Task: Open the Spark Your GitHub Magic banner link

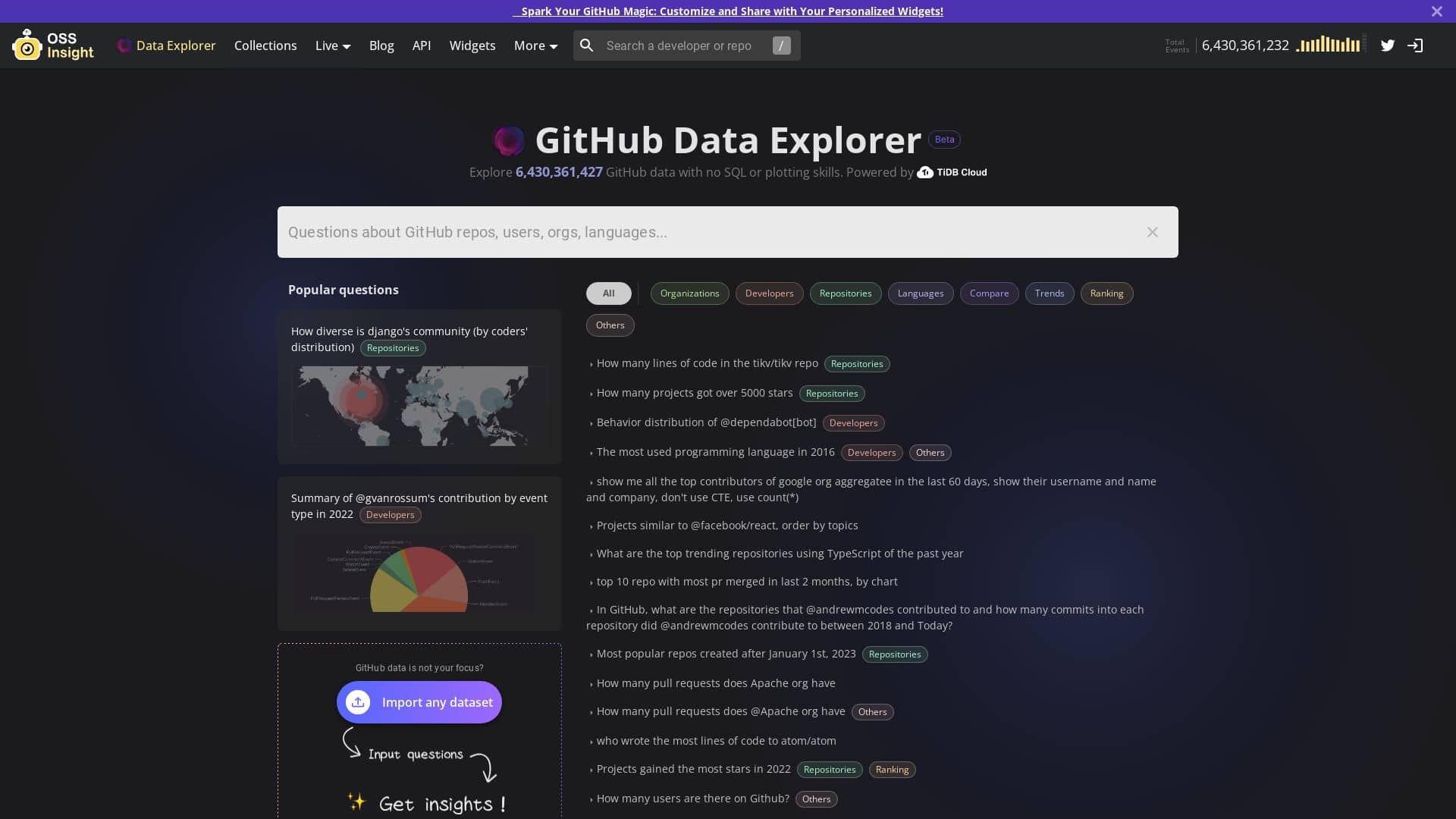Action: click(x=728, y=11)
